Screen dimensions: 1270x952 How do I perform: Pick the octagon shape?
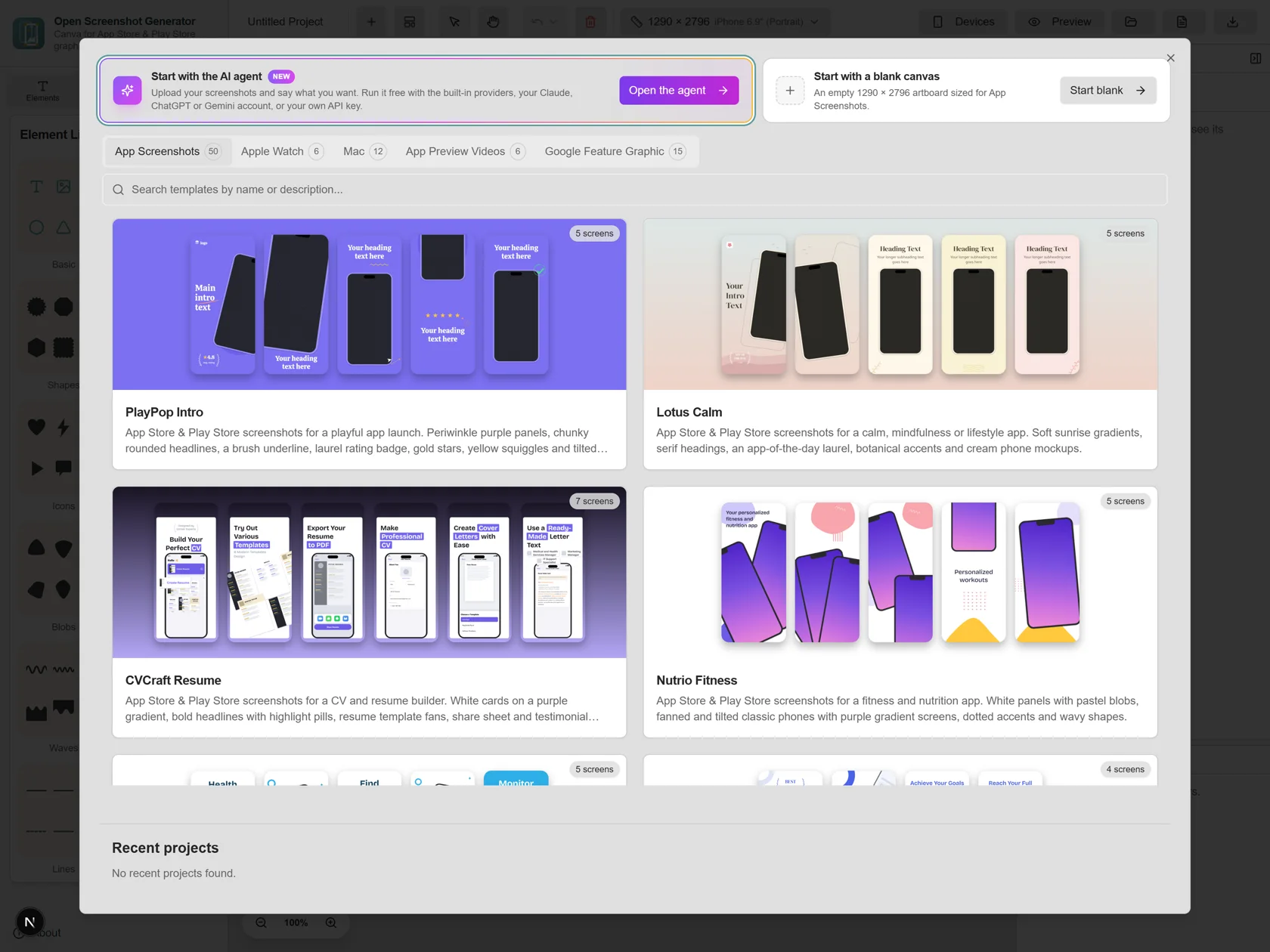coord(63,307)
